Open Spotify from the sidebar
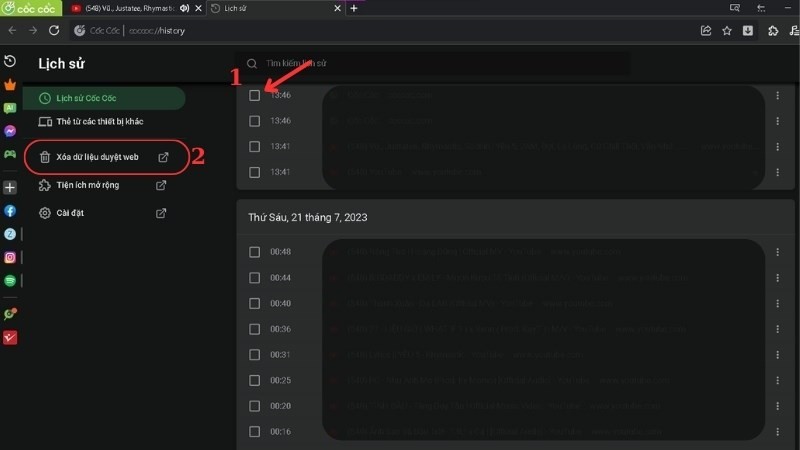800x450 pixels. [x=10, y=281]
